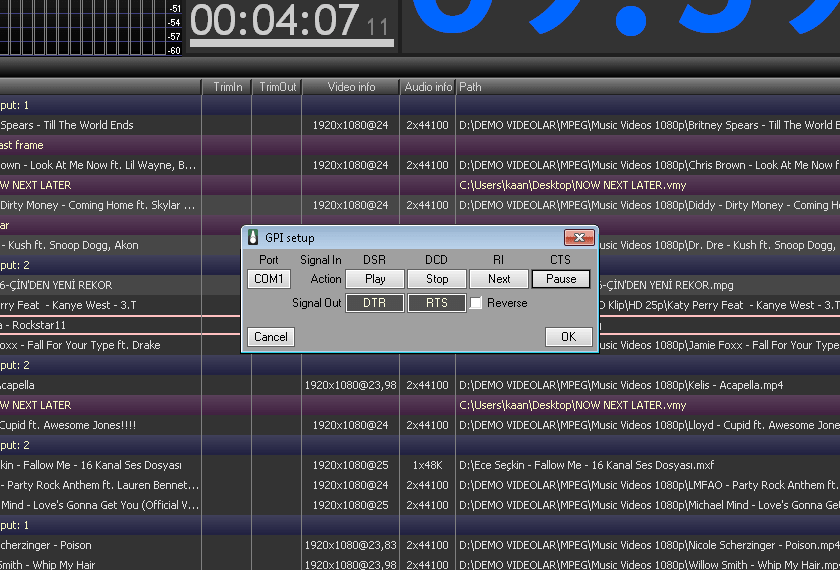840x570 pixels.
Task: Click the TrimIn column header
Action: coord(227,87)
